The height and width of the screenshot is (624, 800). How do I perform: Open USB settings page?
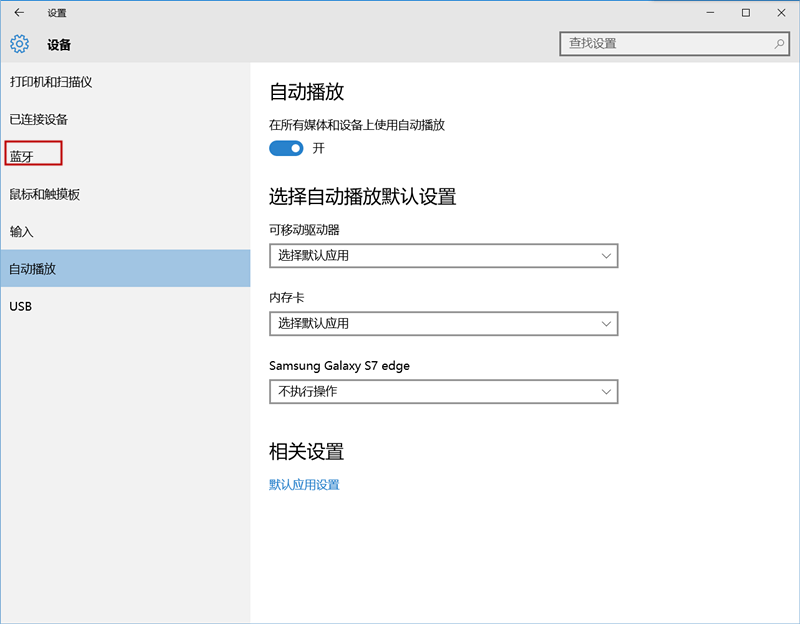(x=125, y=306)
